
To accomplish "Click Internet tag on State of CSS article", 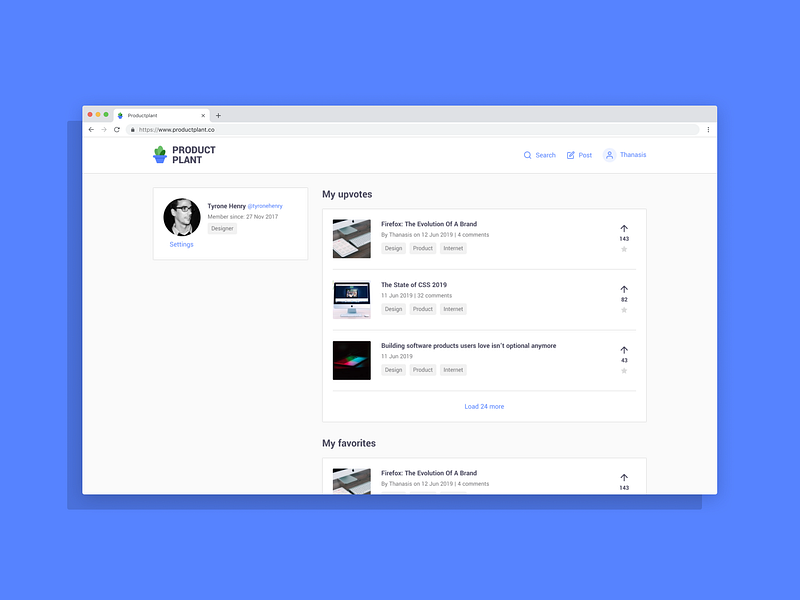I will point(453,309).
